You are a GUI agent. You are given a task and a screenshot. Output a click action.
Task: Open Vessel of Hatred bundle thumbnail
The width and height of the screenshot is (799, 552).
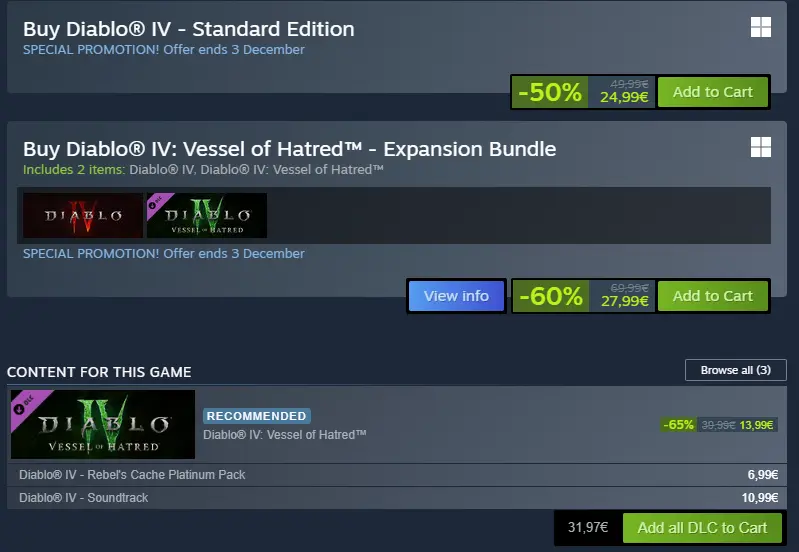tap(207, 215)
